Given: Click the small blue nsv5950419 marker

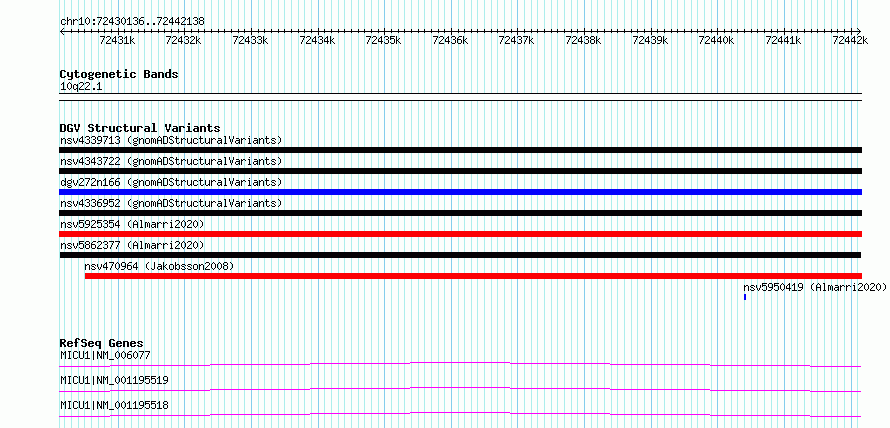Looking at the screenshot, I should [745, 297].
